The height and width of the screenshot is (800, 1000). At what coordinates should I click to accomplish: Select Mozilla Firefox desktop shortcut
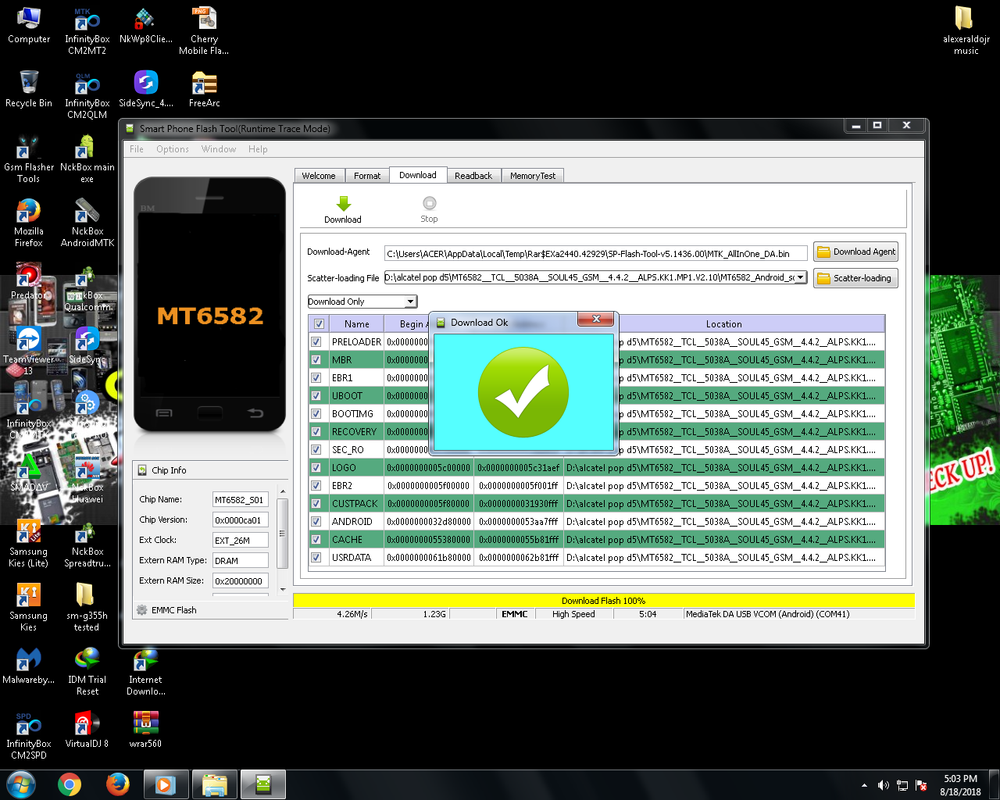point(29,223)
